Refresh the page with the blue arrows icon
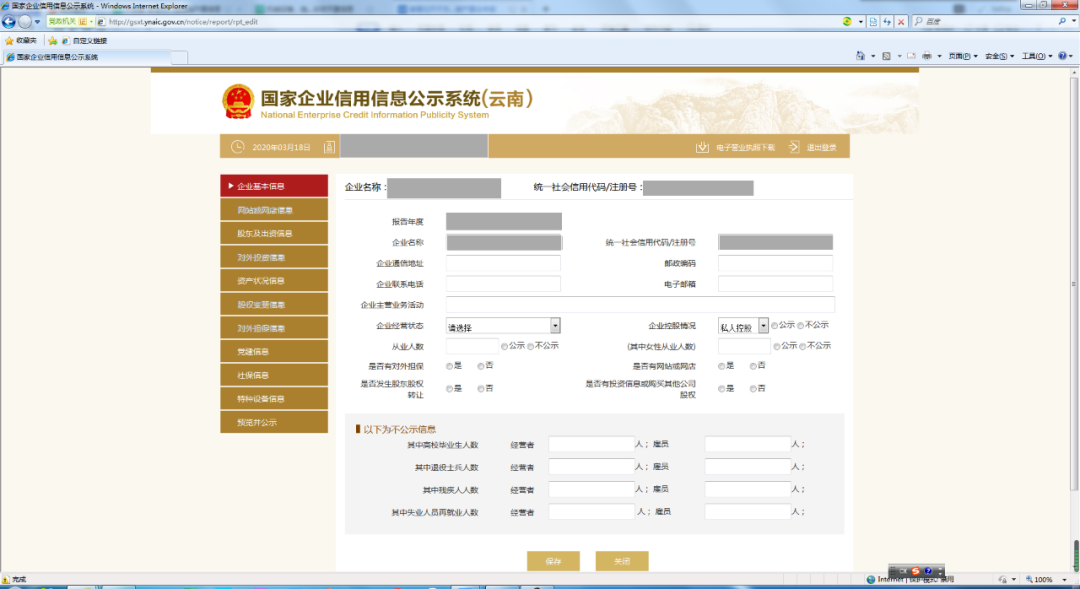The height and width of the screenshot is (589, 1080). pos(887,22)
